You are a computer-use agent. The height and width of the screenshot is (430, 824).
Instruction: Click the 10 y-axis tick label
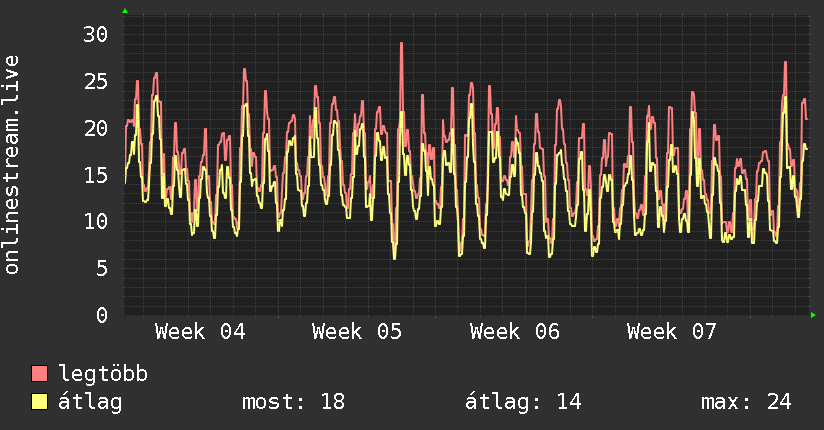[x=96, y=221]
